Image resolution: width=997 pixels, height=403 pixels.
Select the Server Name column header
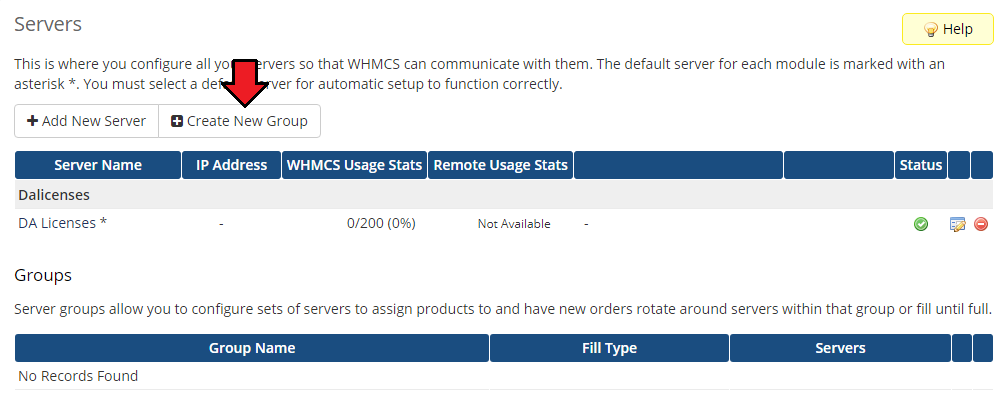pyautogui.click(x=98, y=165)
